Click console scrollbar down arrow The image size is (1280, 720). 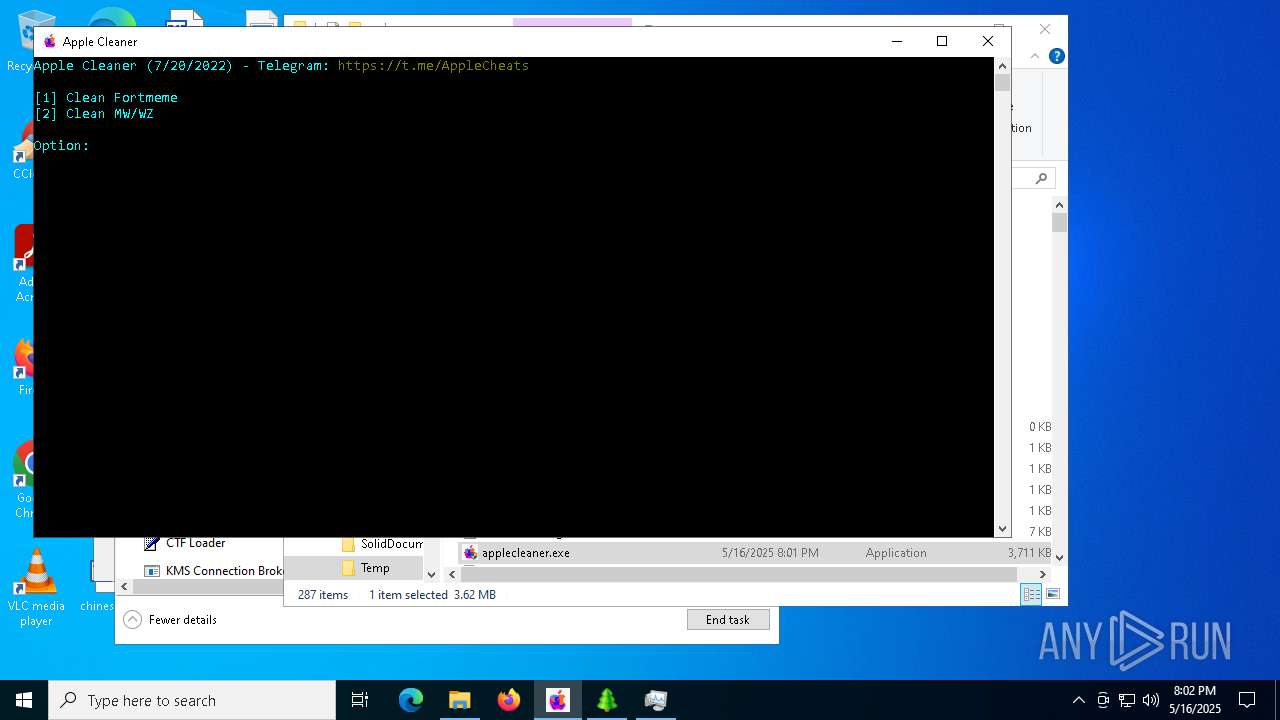click(x=1002, y=529)
